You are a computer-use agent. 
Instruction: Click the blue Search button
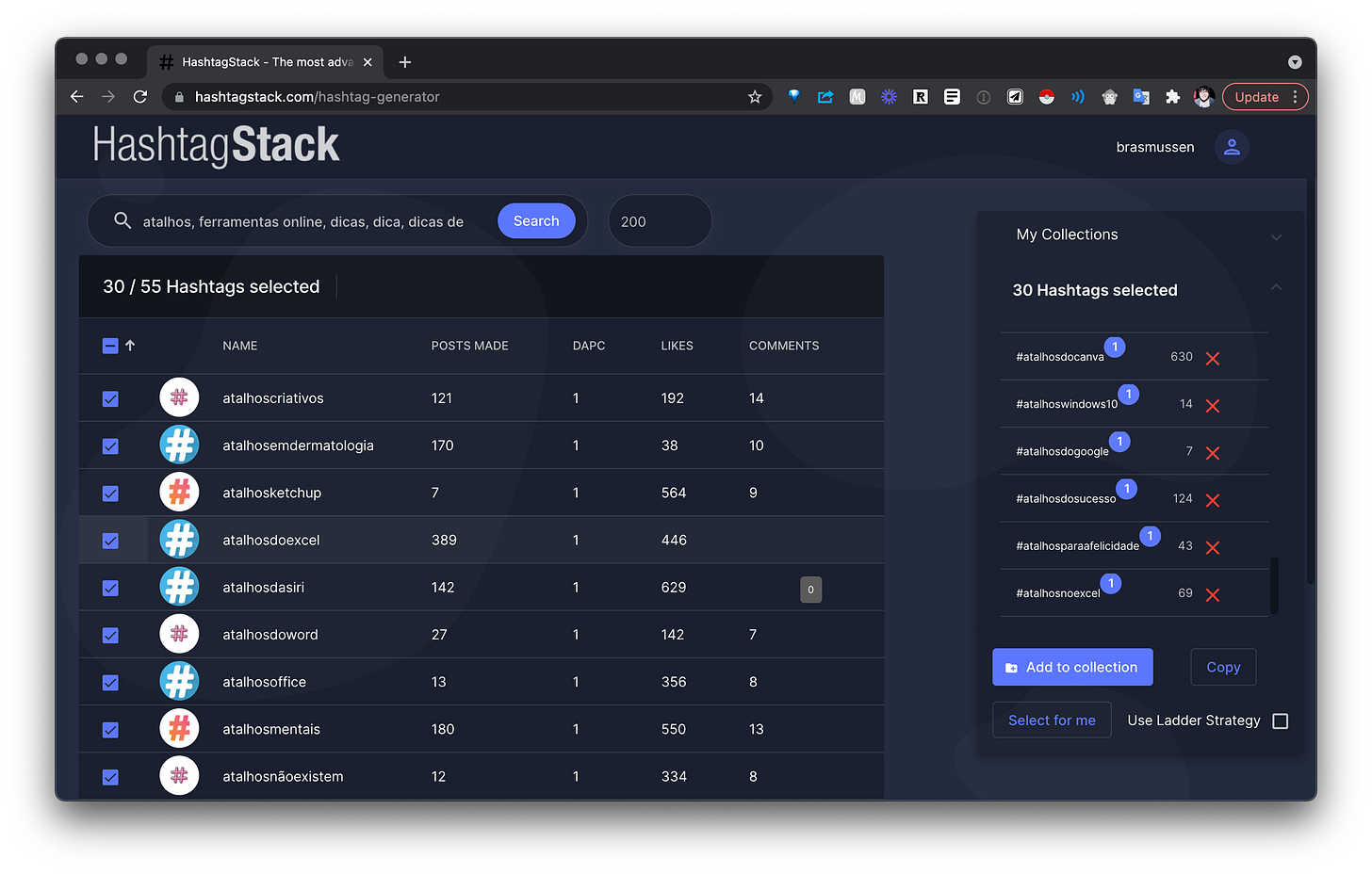pos(536,220)
